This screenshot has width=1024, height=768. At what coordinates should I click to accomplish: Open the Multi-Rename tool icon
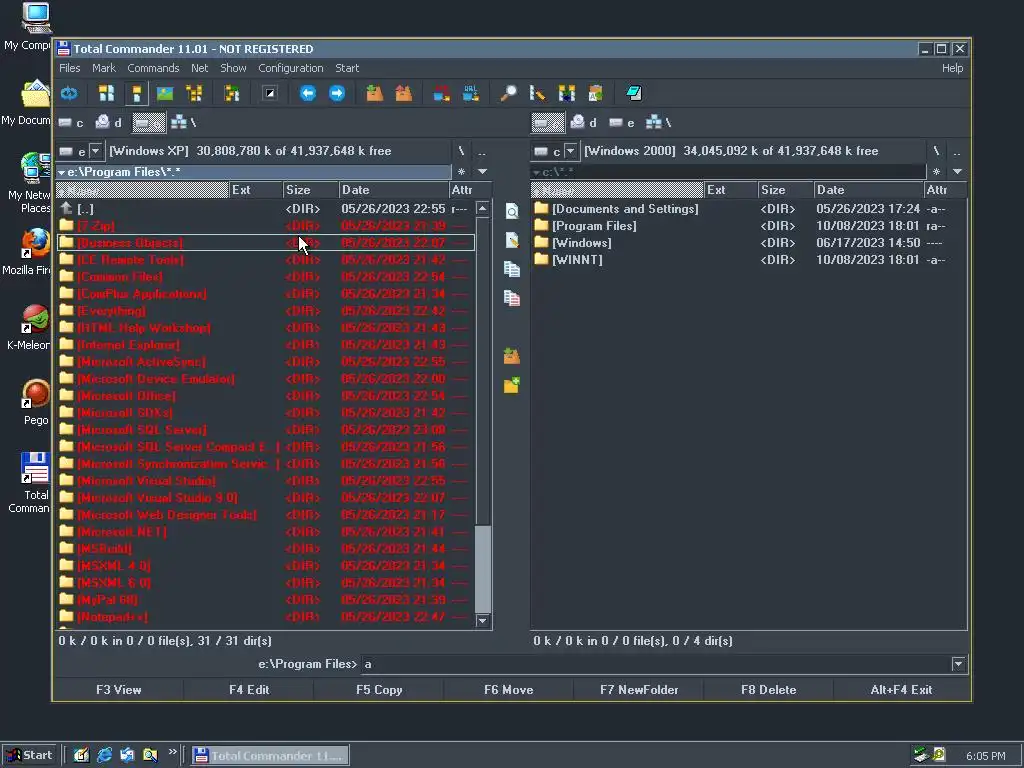[x=537, y=93]
